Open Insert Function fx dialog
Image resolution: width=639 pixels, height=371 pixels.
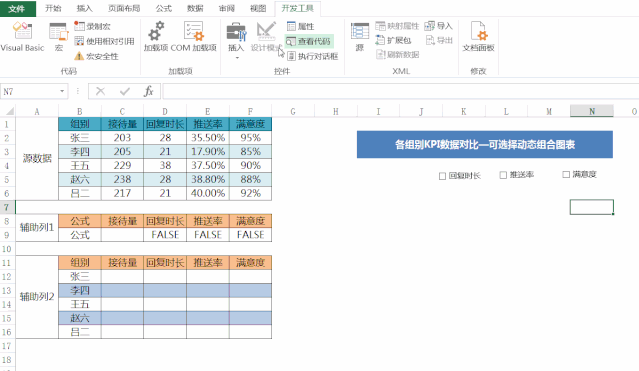coord(149,91)
